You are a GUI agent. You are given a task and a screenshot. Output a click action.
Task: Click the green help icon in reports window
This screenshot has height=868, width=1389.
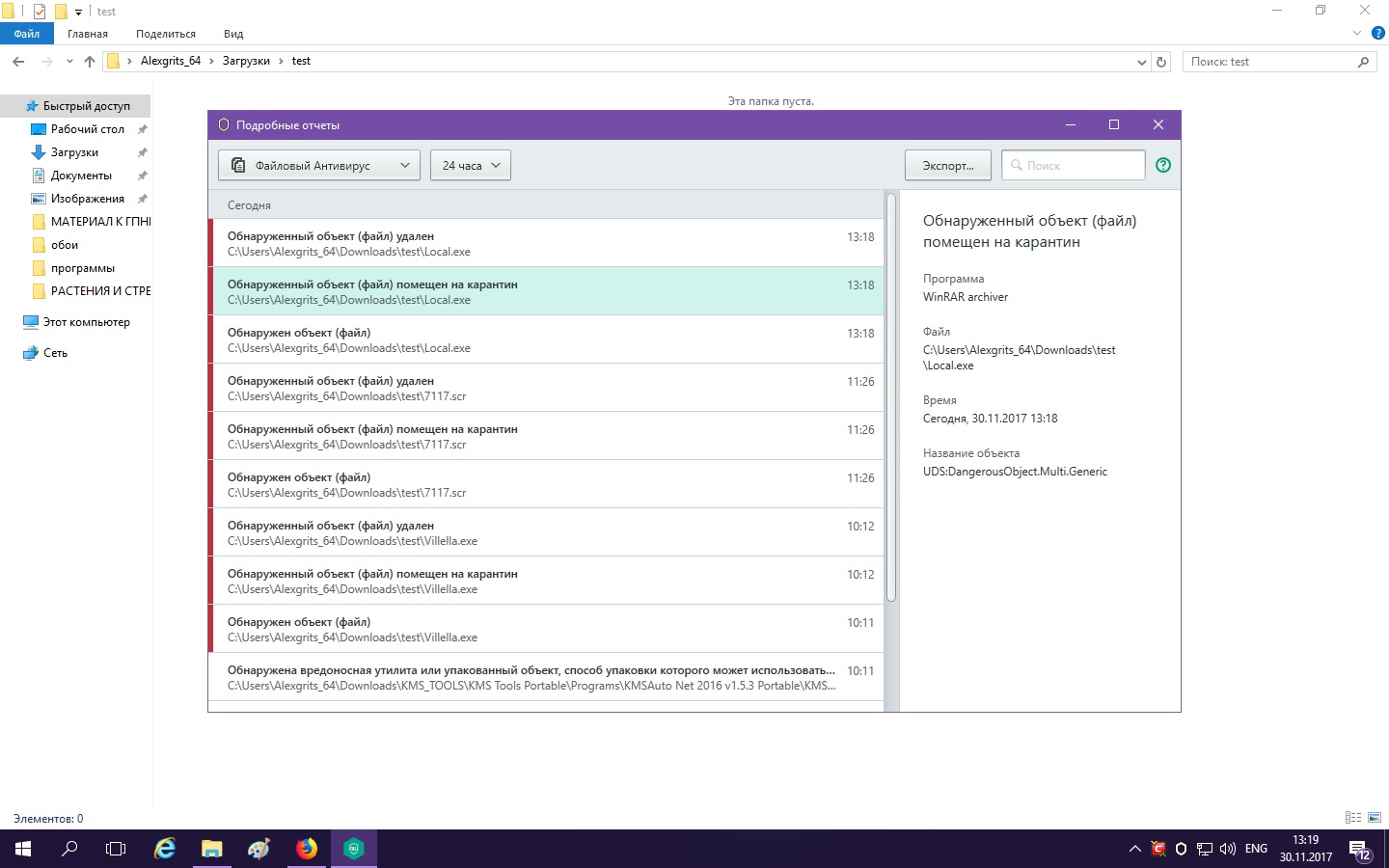(1163, 165)
